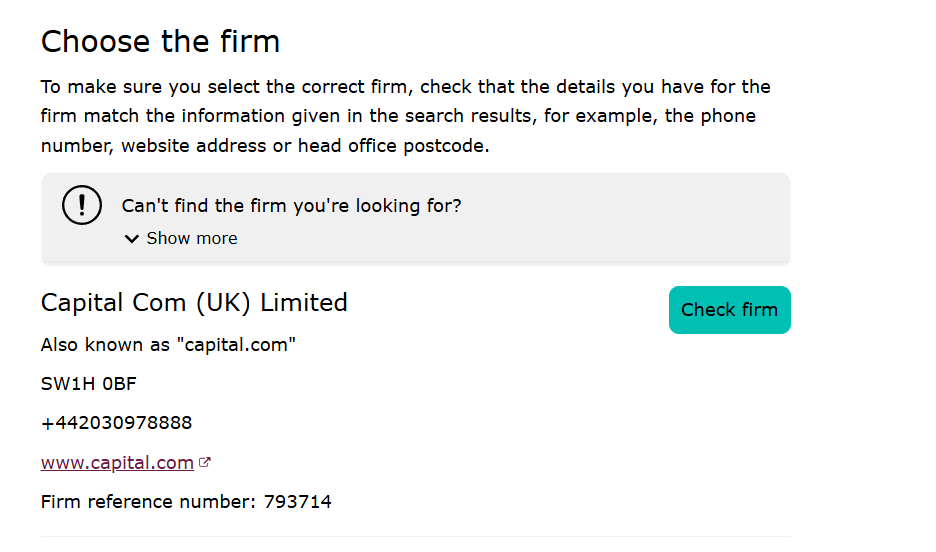Click the line starting "firm match the information"
Viewport: 936px width, 552px height.
[398, 116]
